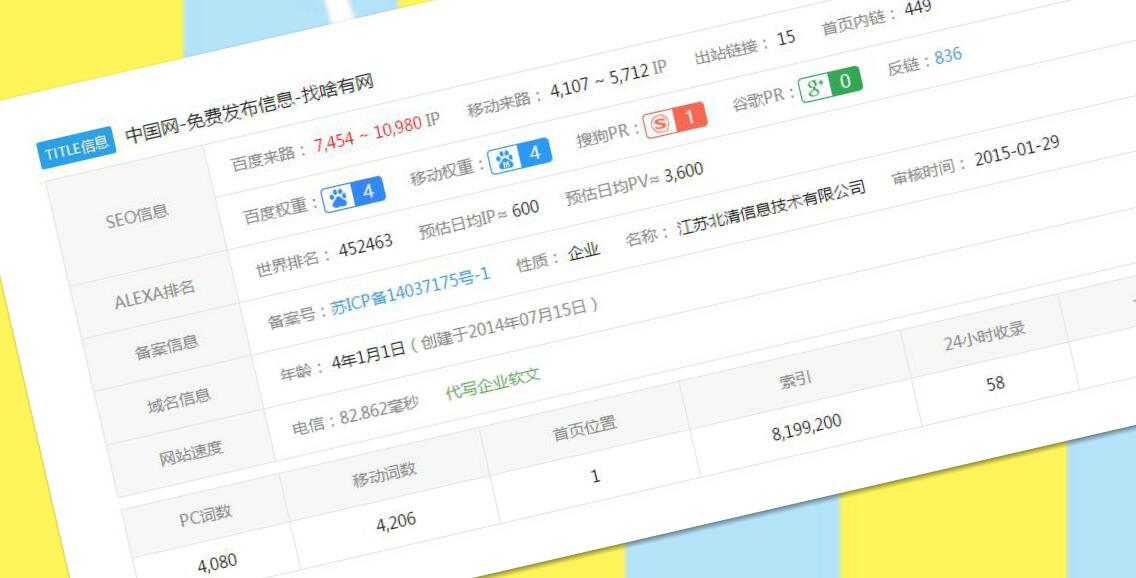
Task: Open the 代写企业软文 green link
Action: click(493, 384)
